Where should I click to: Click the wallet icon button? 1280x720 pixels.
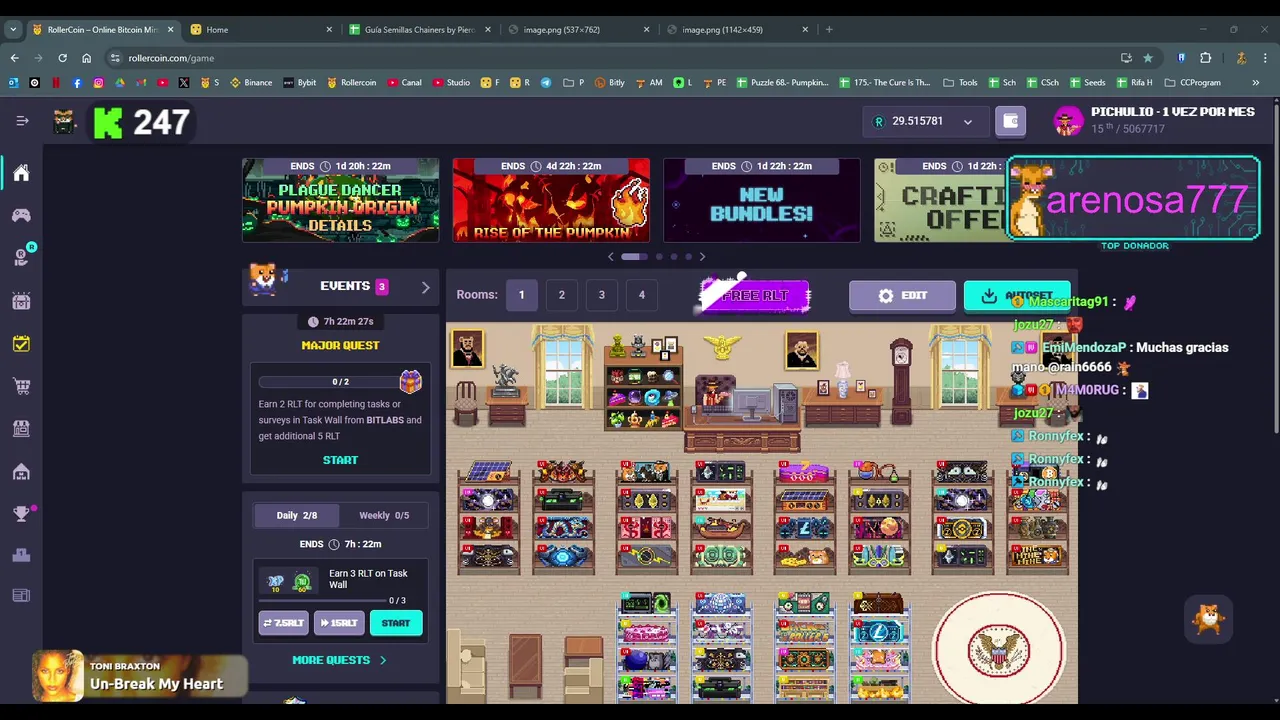click(x=1010, y=121)
